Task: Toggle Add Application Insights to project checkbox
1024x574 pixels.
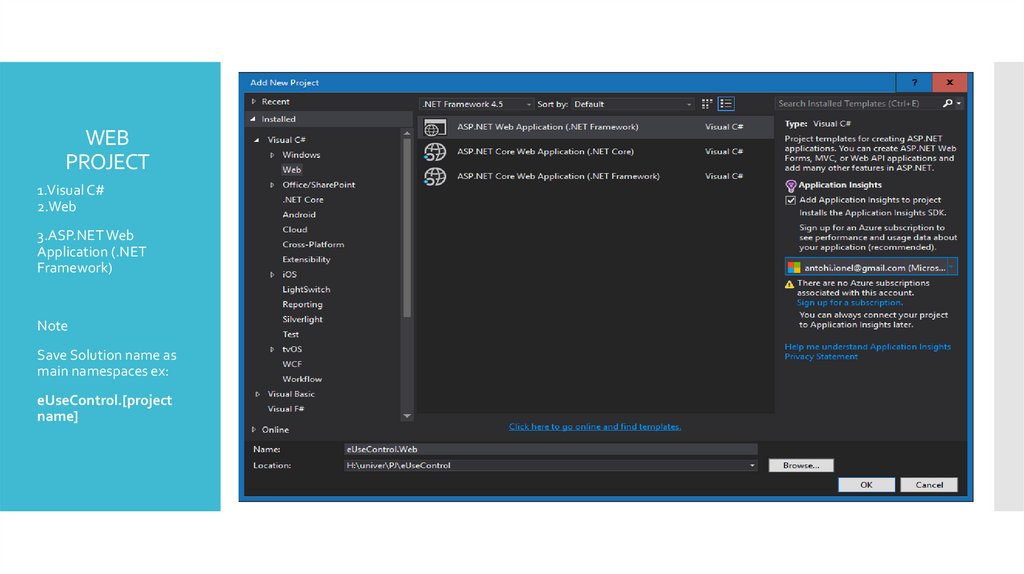Action: [790, 200]
